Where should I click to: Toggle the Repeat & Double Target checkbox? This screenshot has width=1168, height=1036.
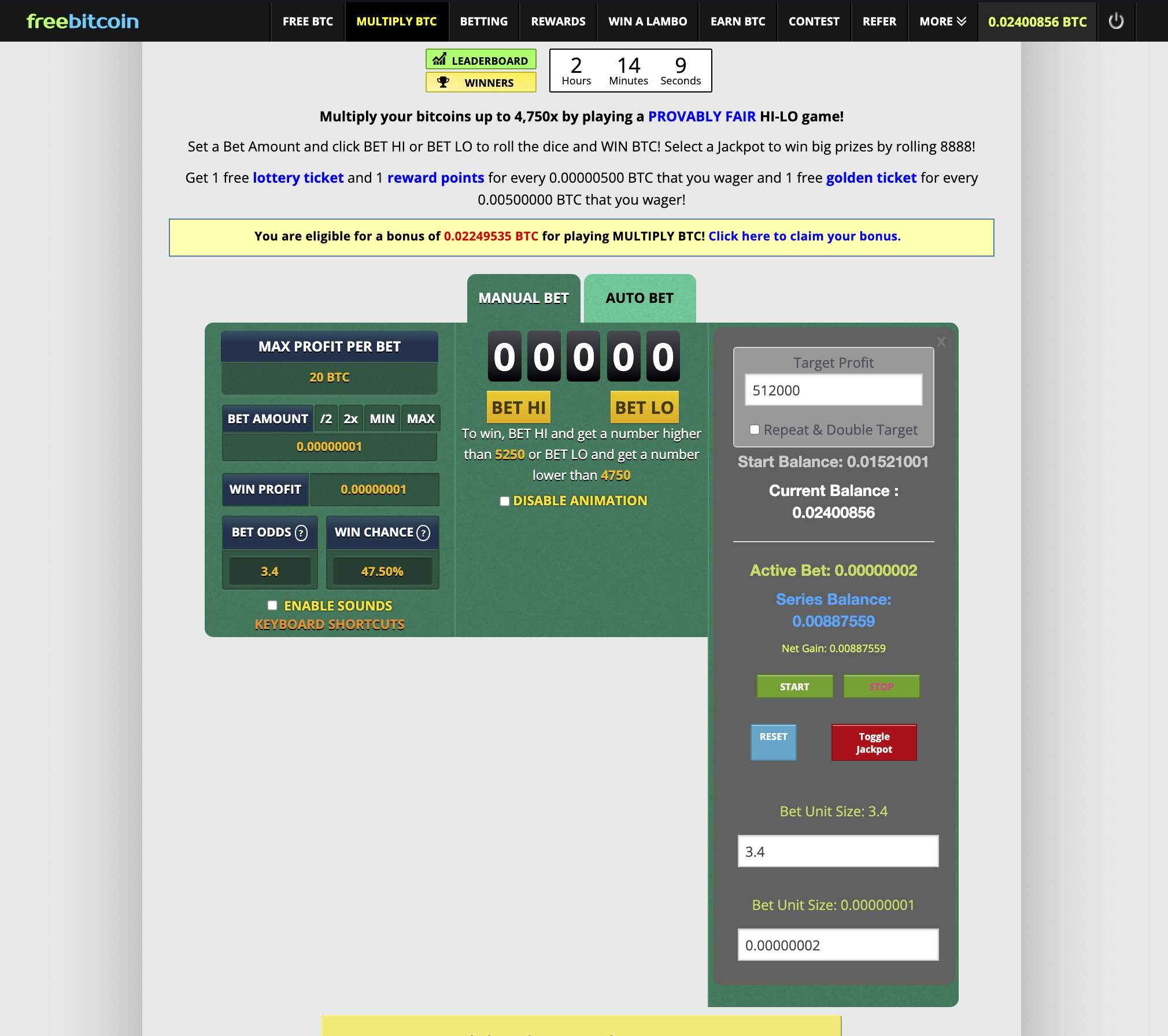(x=755, y=428)
